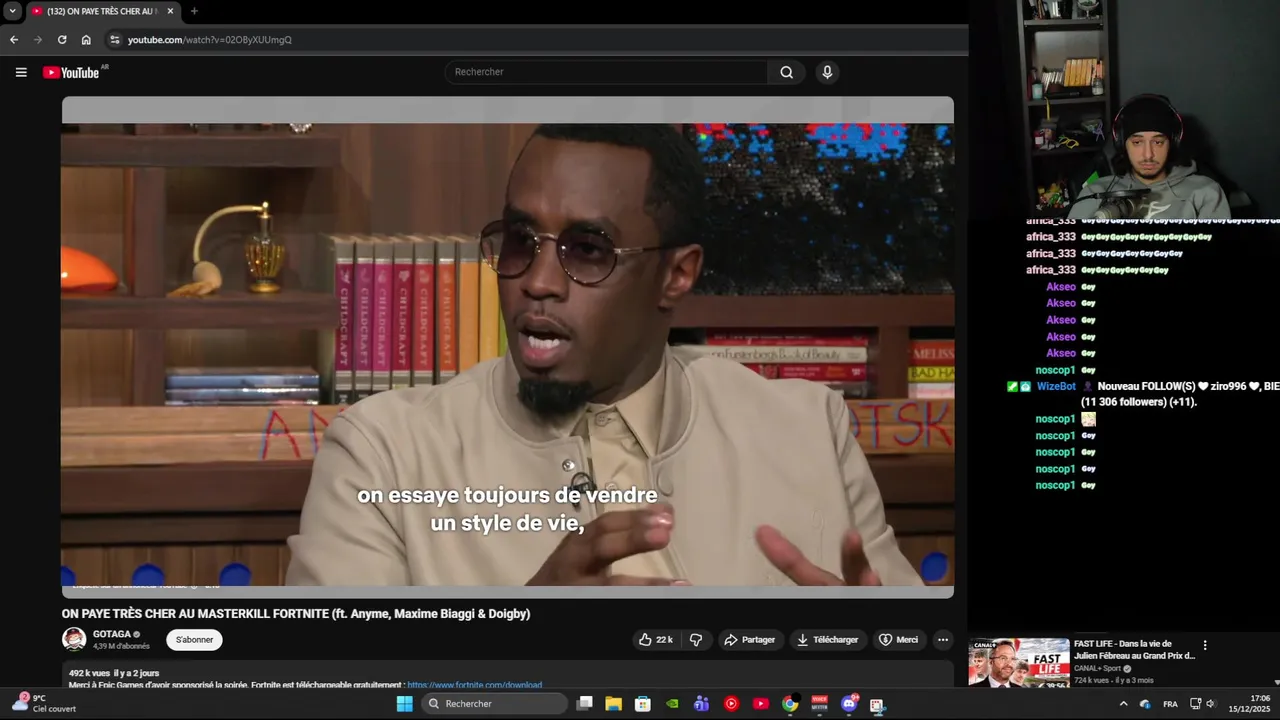Screen dimensions: 1280x720
Task: Start voice search with the microphone icon
Action: [x=827, y=72]
